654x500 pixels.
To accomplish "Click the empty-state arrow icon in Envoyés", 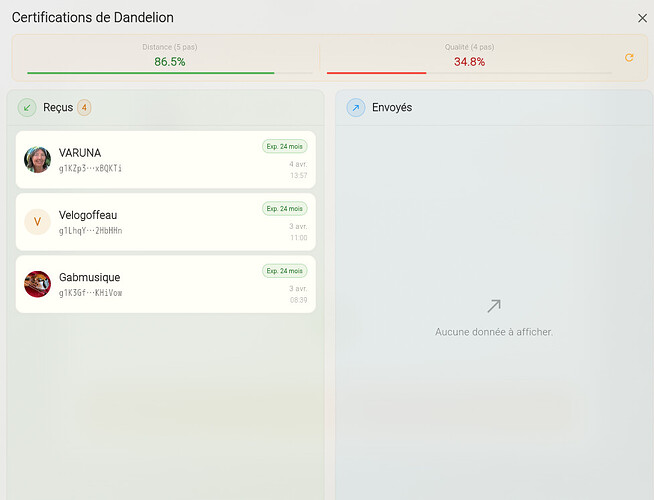I will [493, 306].
